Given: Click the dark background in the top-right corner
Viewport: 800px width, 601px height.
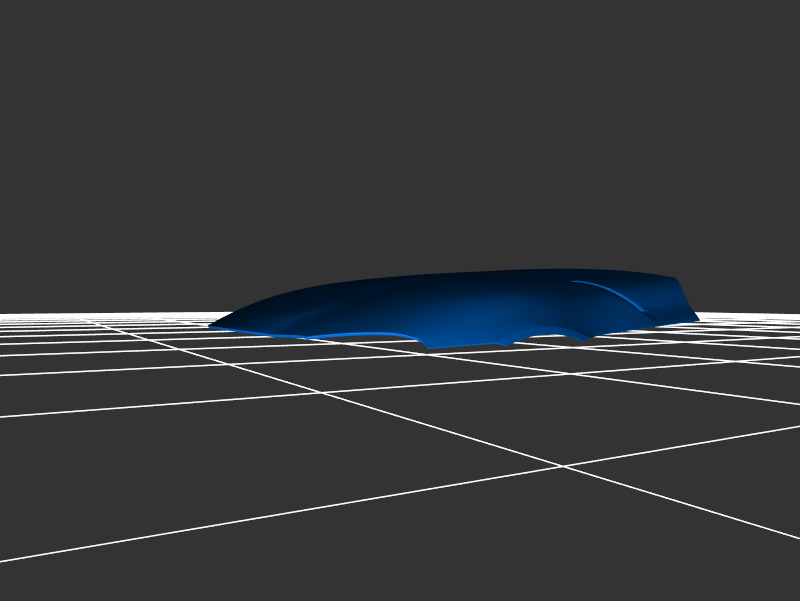Looking at the screenshot, I should 760,40.
